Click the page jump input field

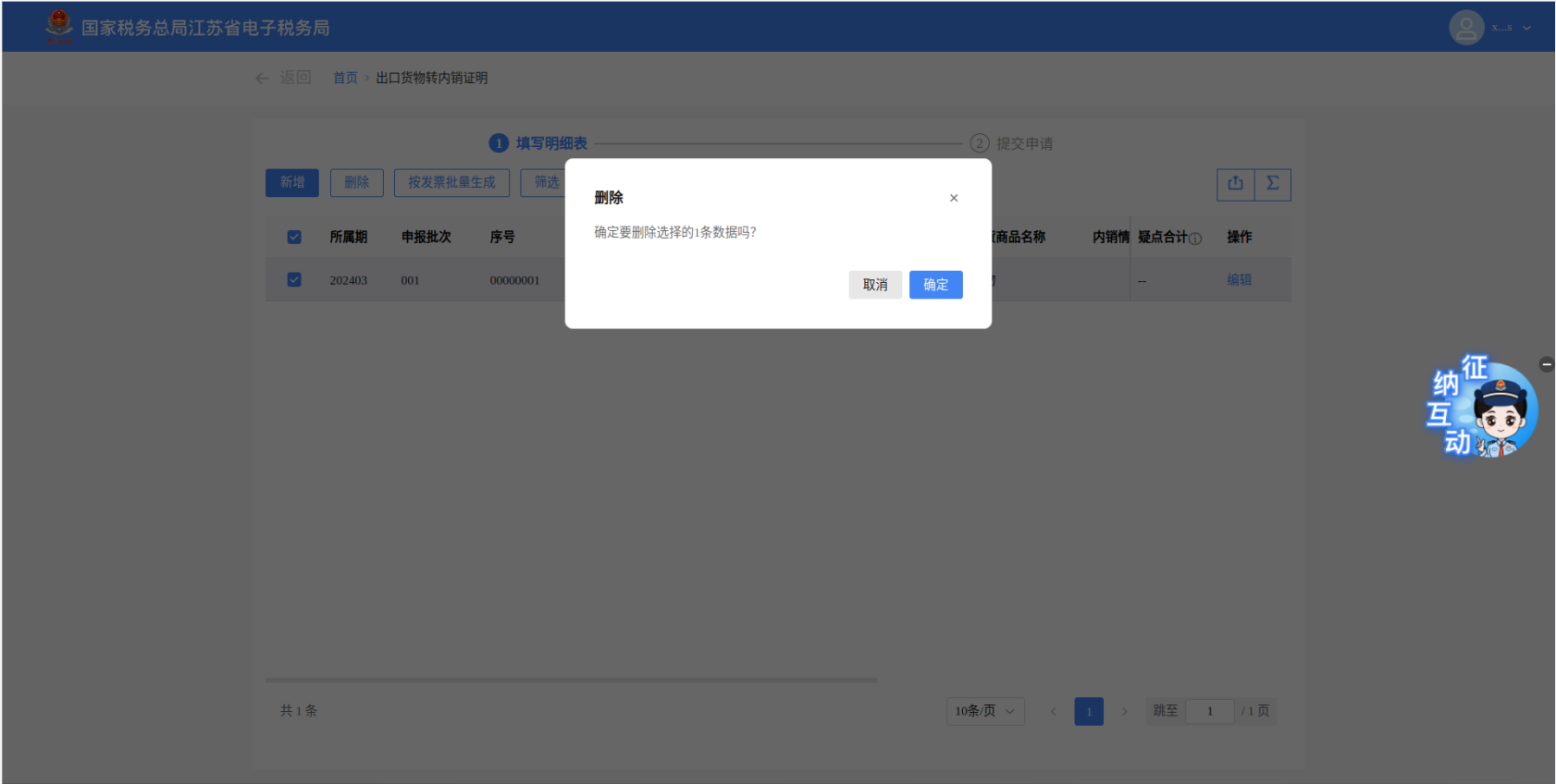pos(1209,711)
